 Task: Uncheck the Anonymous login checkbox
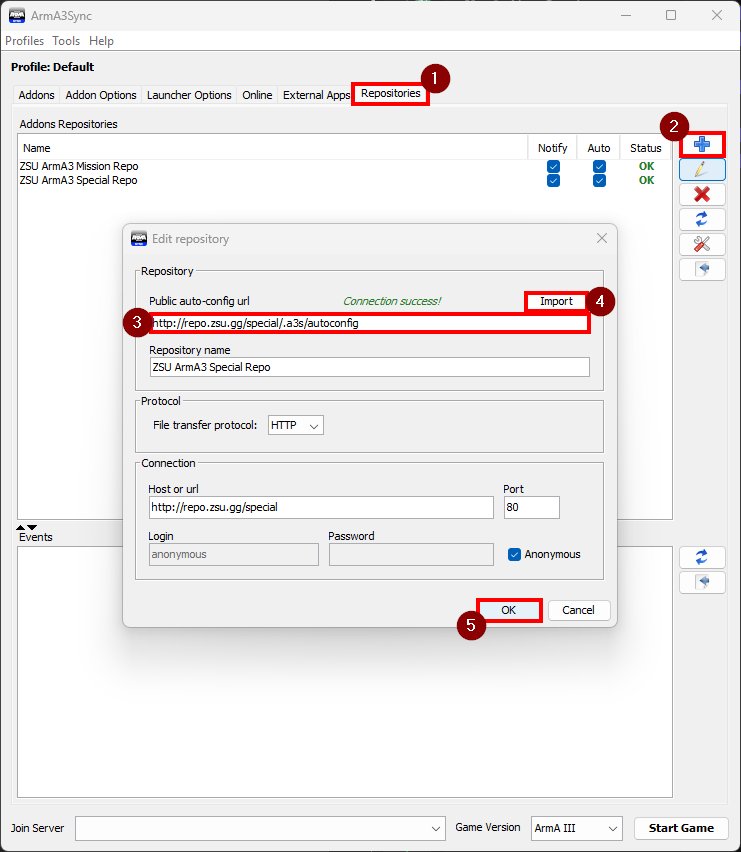515,554
